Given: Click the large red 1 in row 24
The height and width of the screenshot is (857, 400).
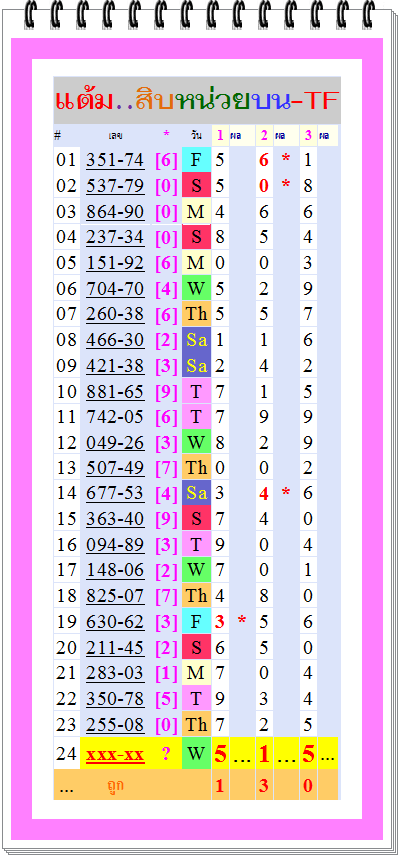Looking at the screenshot, I should point(264,754).
